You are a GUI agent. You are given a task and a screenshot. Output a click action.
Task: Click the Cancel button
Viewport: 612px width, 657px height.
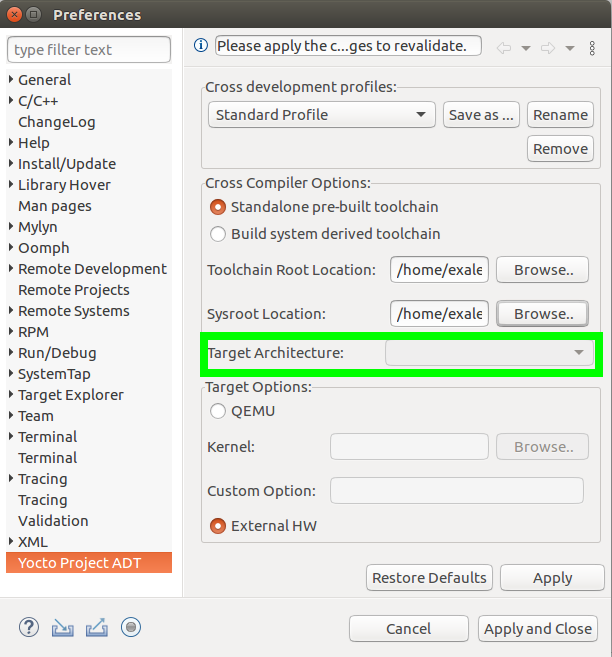coord(409,629)
